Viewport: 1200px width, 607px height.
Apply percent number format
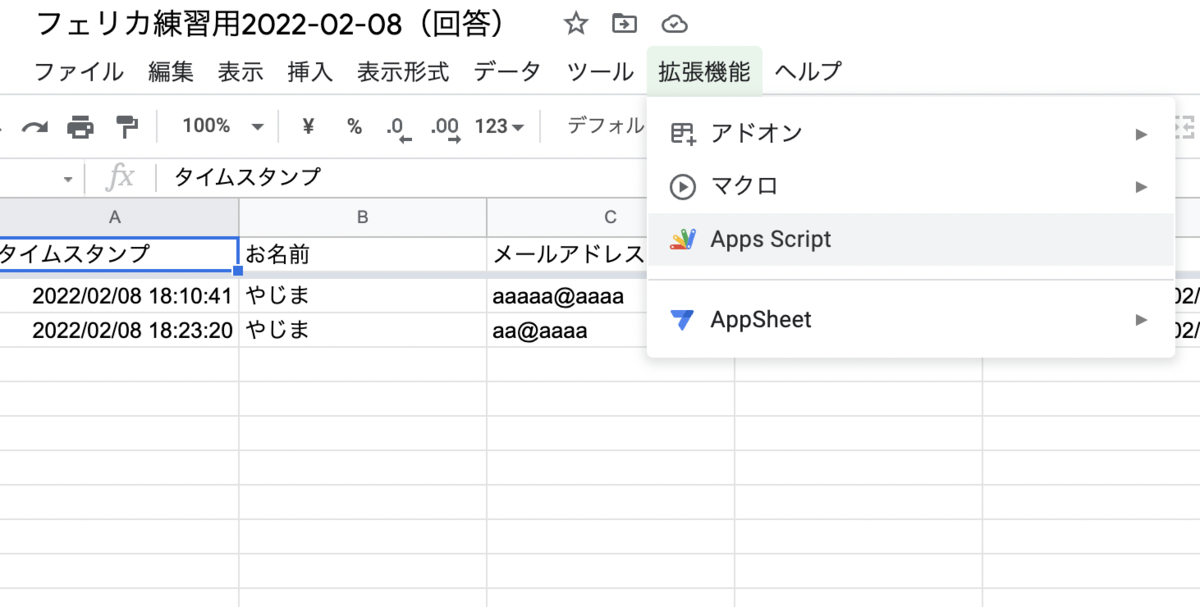click(354, 126)
